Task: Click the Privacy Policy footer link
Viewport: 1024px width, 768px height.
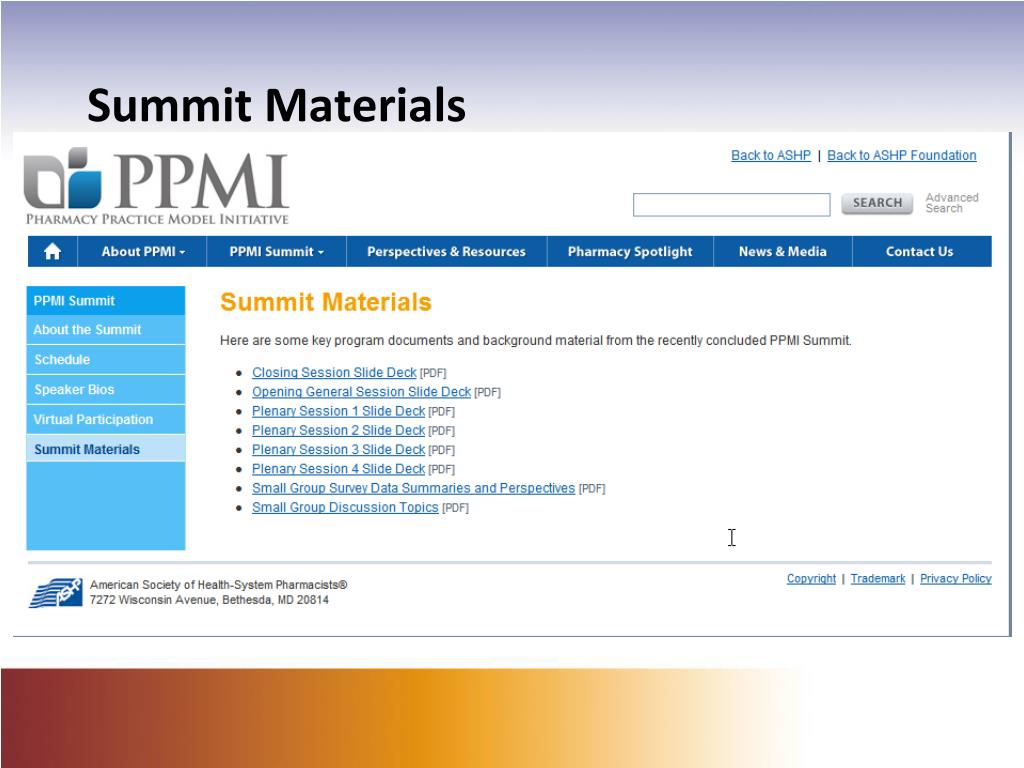Action: [955, 579]
